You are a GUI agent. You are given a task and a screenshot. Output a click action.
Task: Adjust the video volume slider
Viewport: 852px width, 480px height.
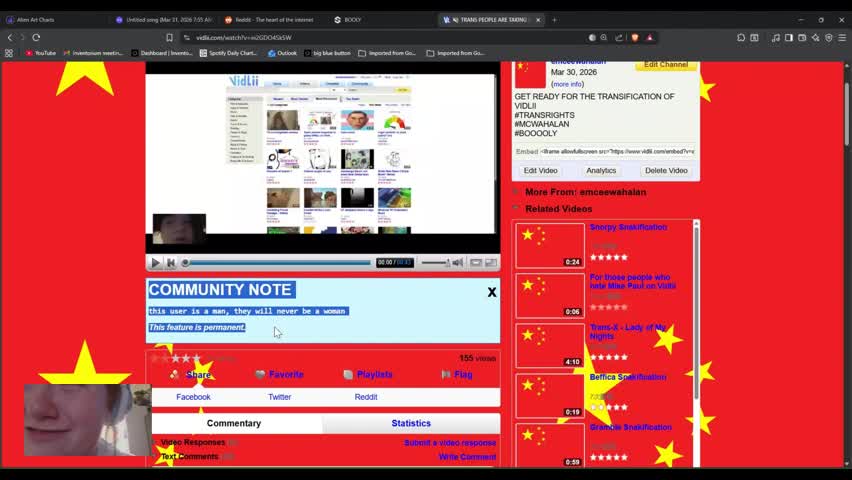point(436,263)
